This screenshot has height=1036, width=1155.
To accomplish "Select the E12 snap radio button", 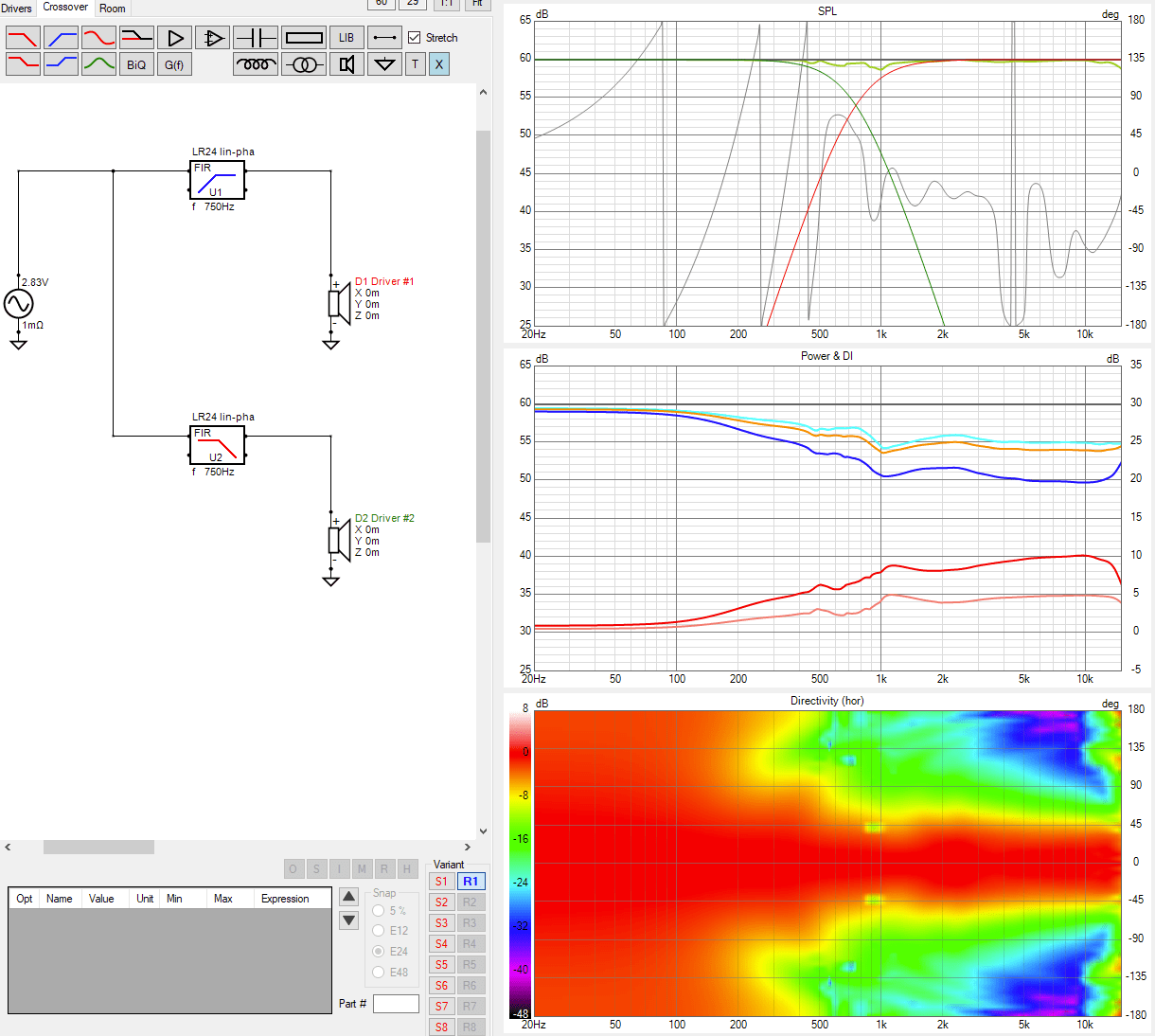I will click(379, 931).
